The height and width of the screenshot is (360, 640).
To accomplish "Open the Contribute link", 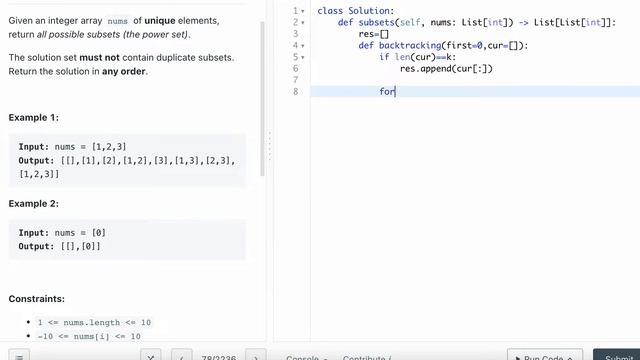I will [367, 357].
